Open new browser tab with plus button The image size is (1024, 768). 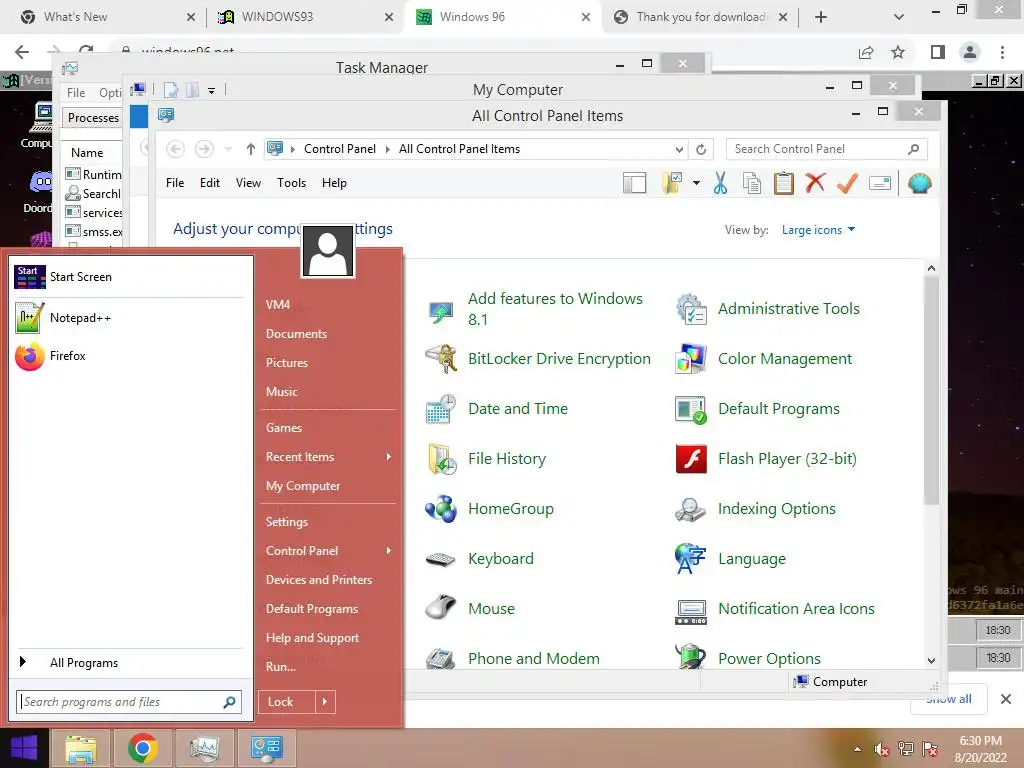coord(821,17)
